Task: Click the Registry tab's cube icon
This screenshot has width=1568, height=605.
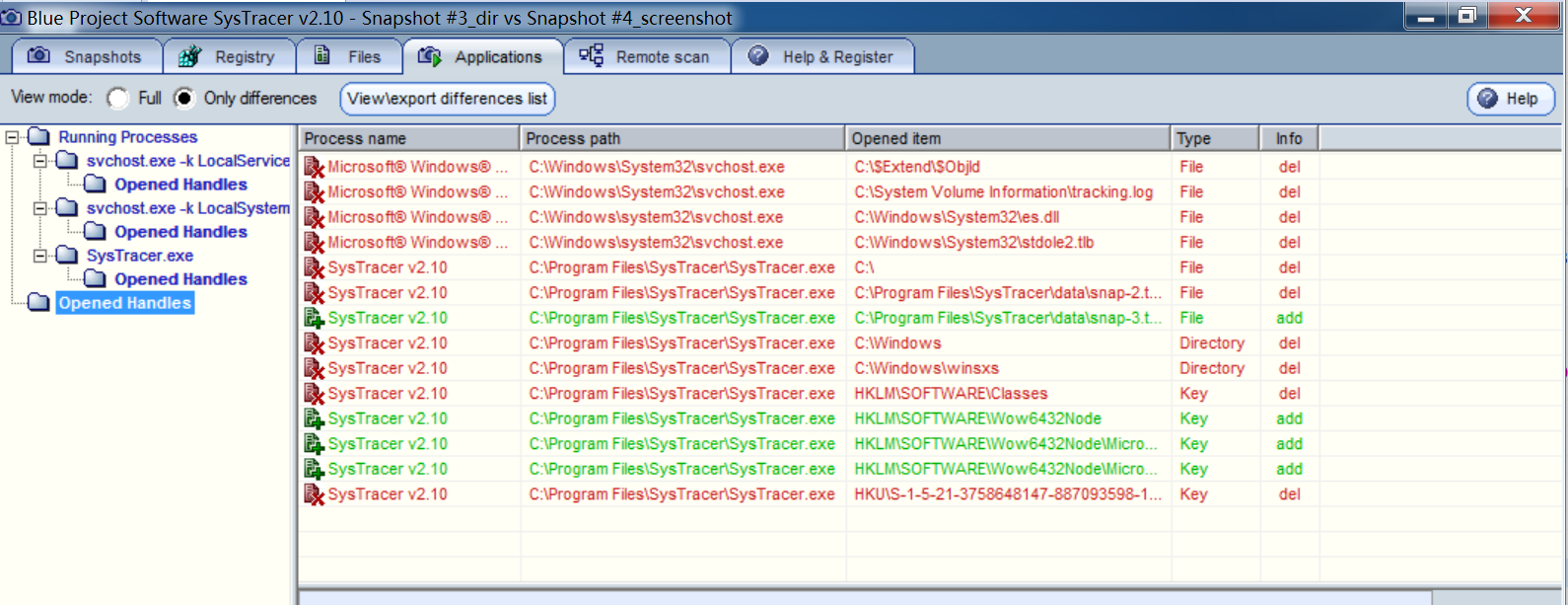Action: tap(189, 56)
